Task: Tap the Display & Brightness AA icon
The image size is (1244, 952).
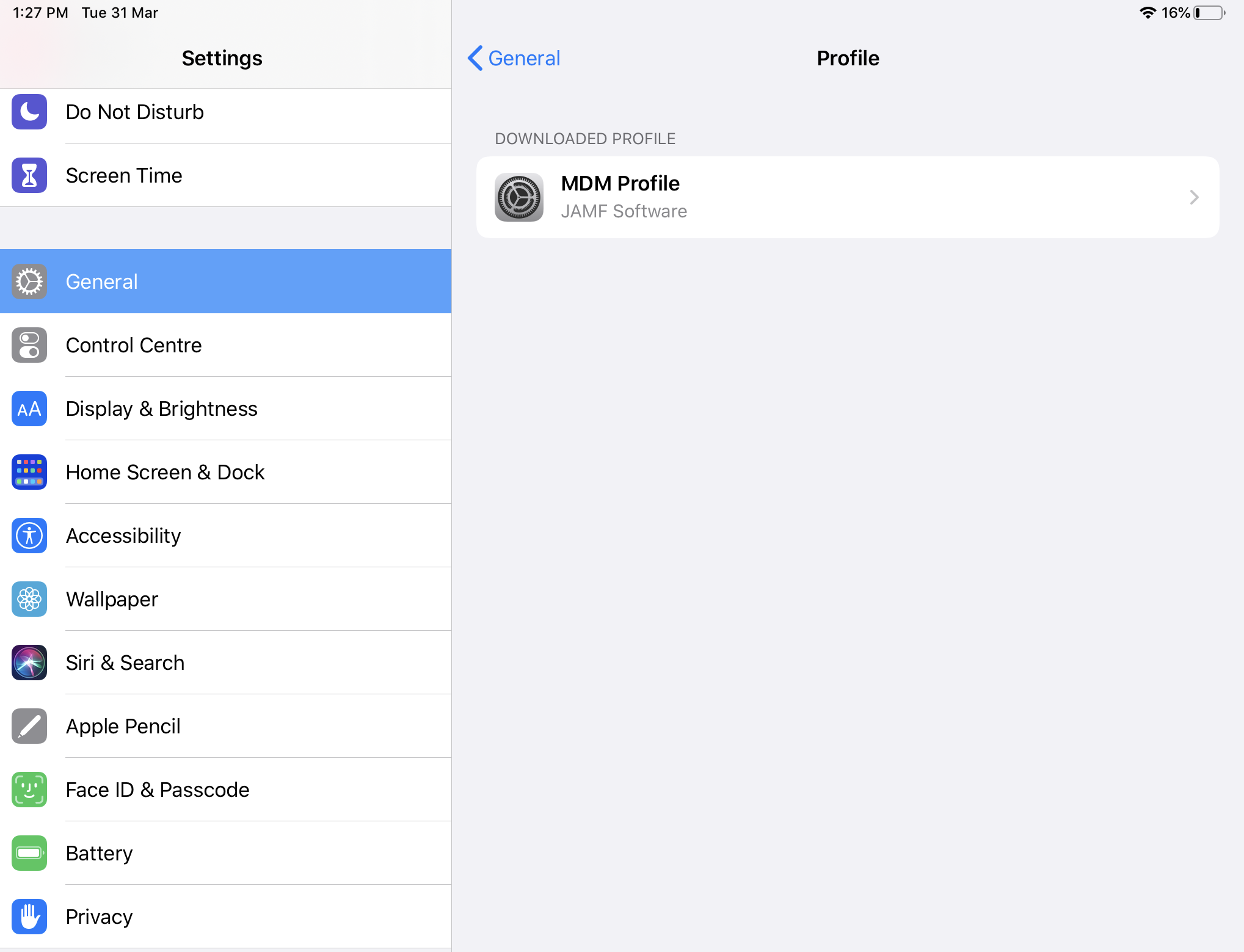Action: (29, 409)
